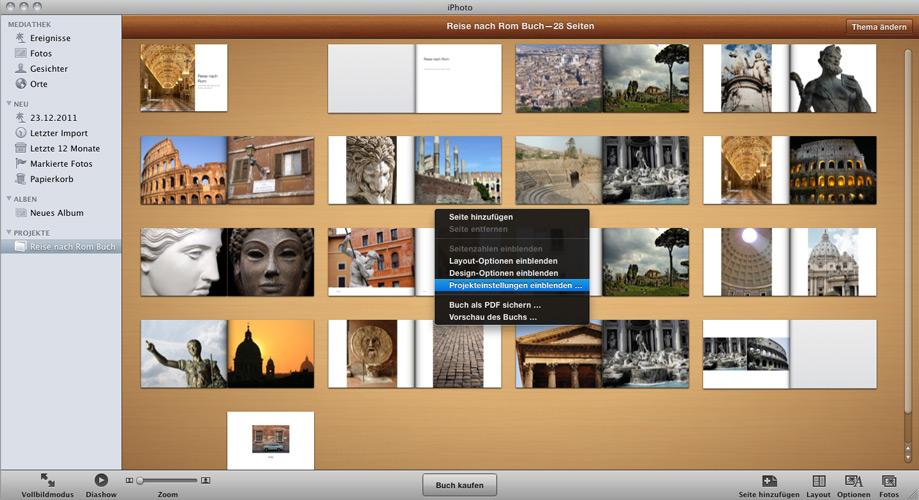The width and height of the screenshot is (919, 500).
Task: Select the Colosseum page spread thumbnail
Action: [x=227, y=170]
